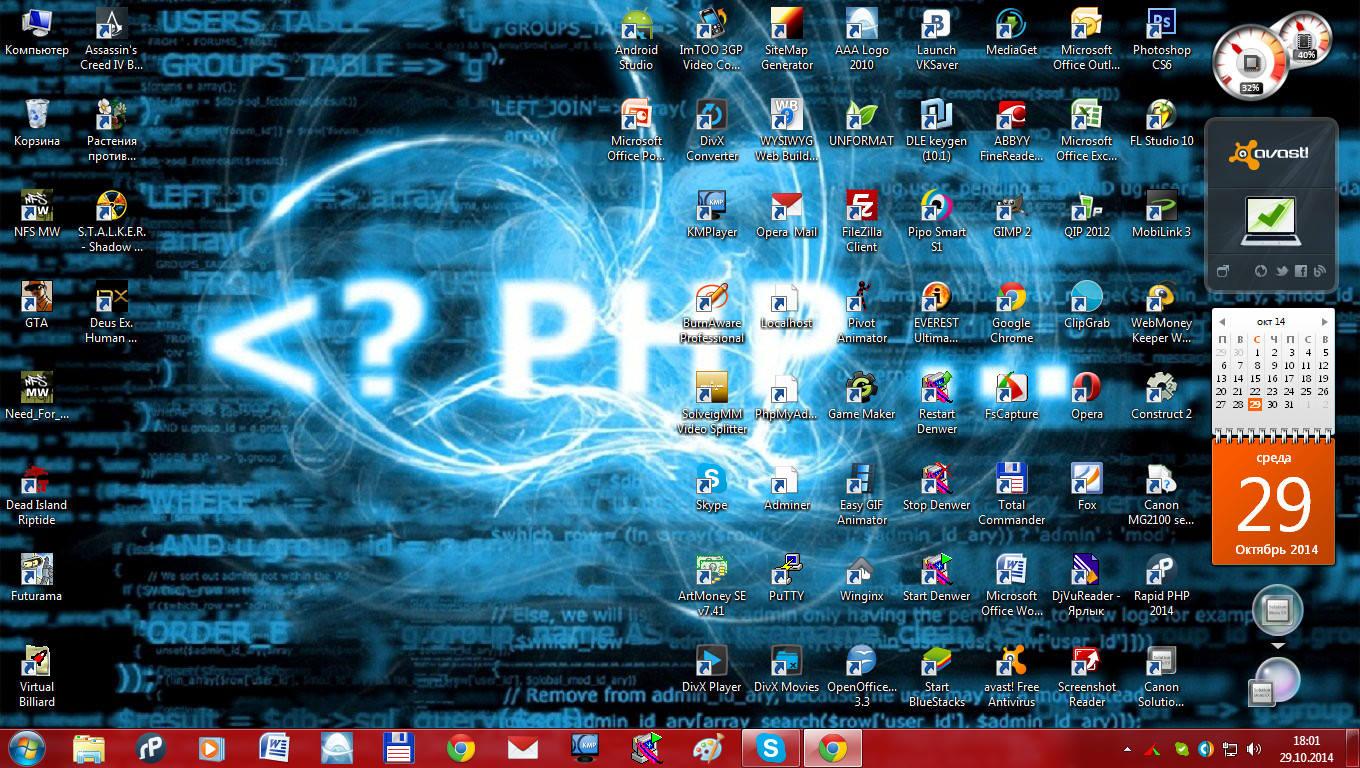Select the Компьютер desktop icon
Screen dimensions: 1360x768
[x=36, y=33]
